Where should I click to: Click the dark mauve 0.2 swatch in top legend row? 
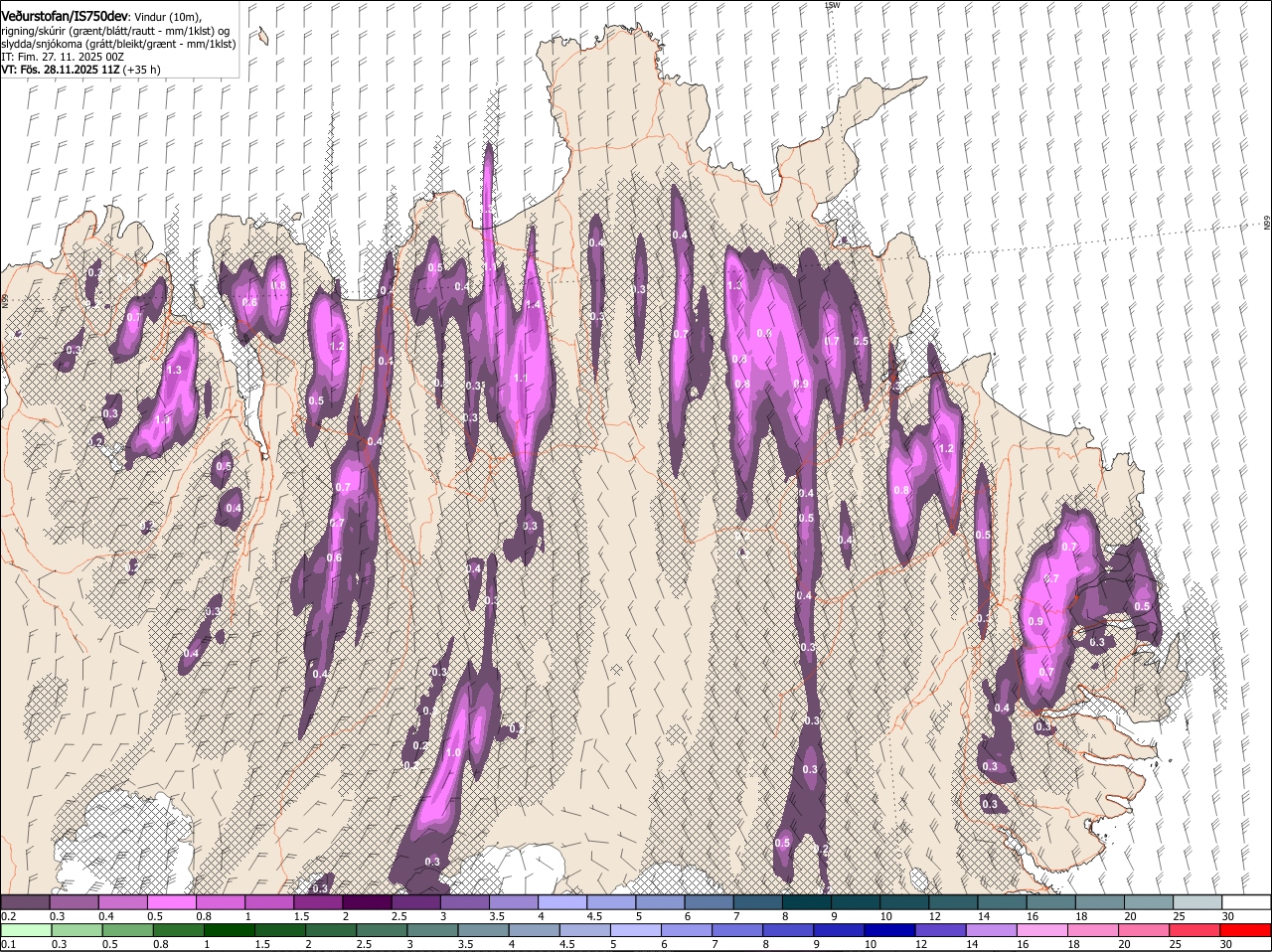pos(25,902)
